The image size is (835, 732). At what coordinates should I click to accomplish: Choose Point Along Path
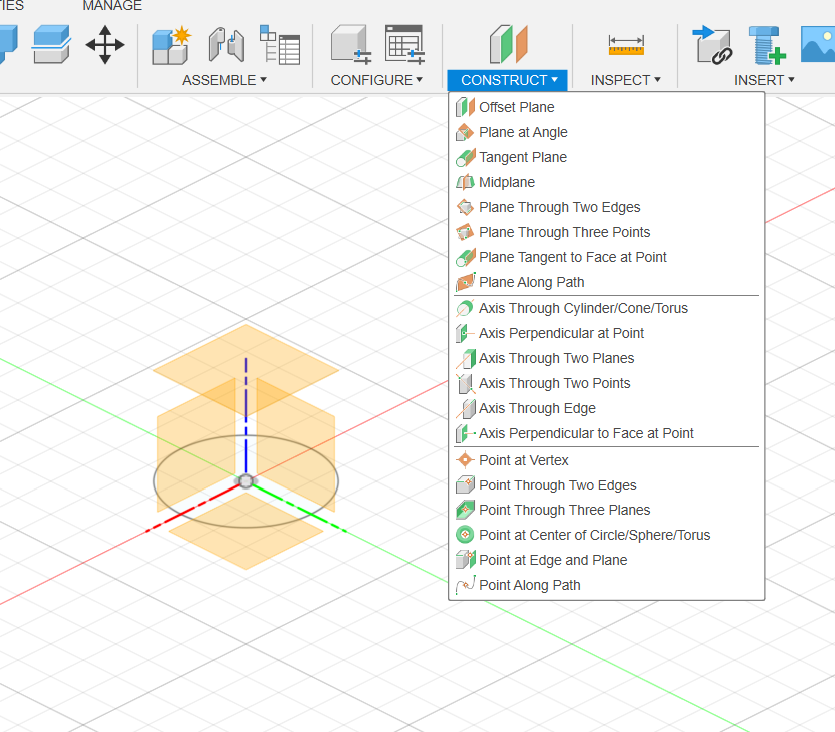click(x=607, y=585)
